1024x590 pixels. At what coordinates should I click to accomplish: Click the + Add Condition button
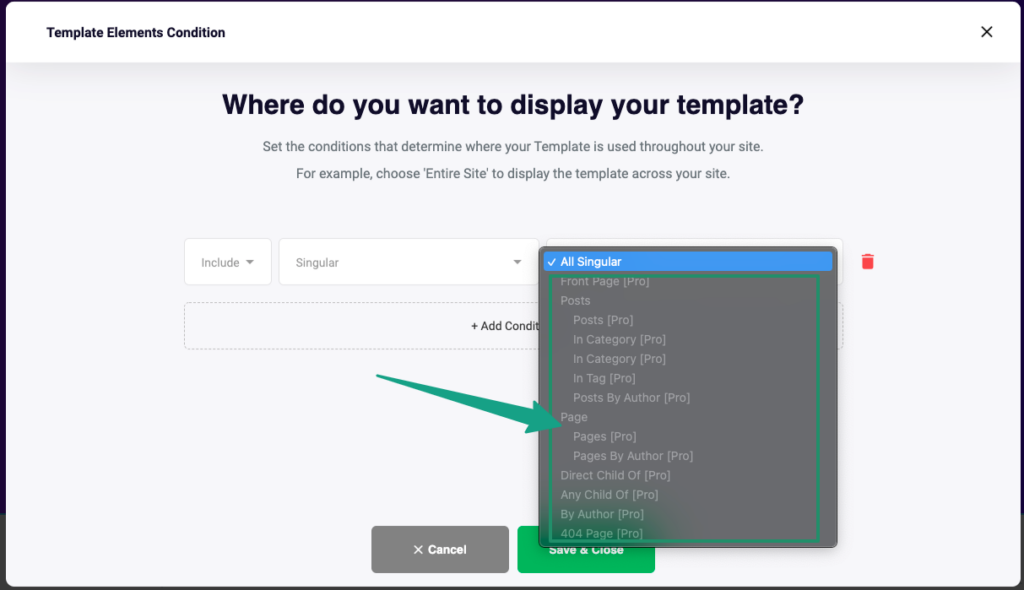tap(360, 326)
